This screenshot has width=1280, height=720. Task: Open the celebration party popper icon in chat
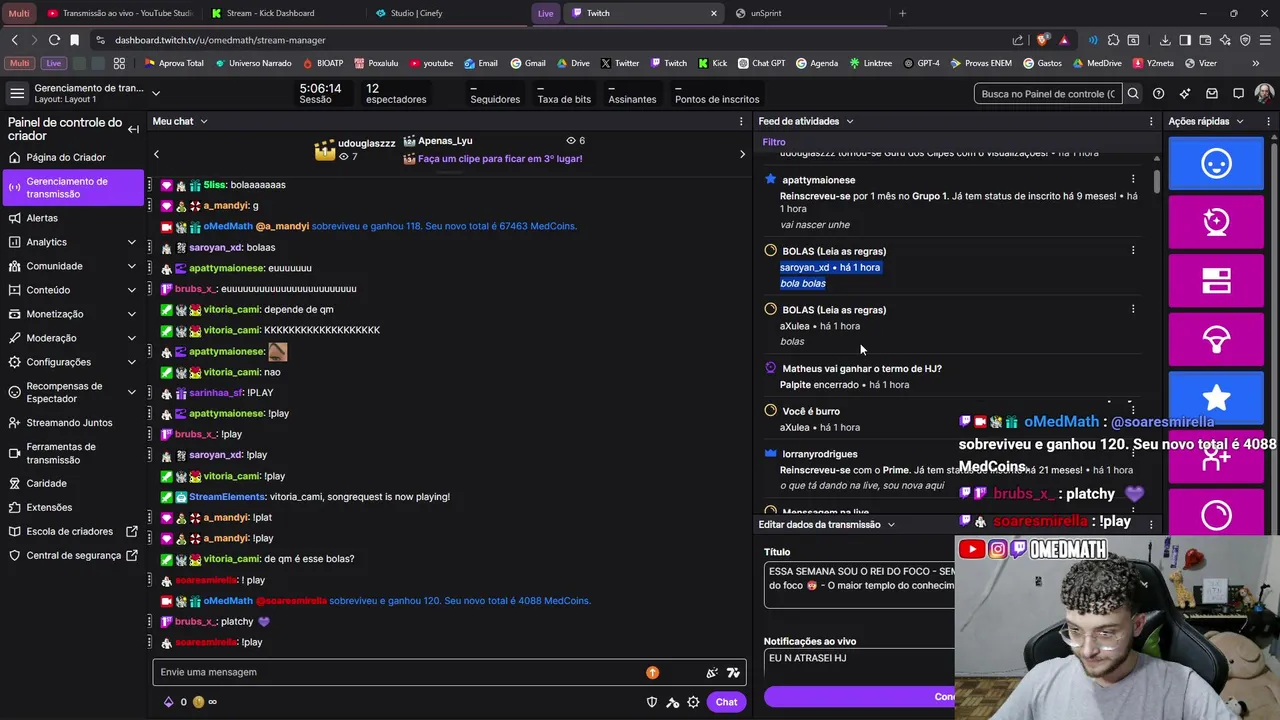click(x=712, y=673)
